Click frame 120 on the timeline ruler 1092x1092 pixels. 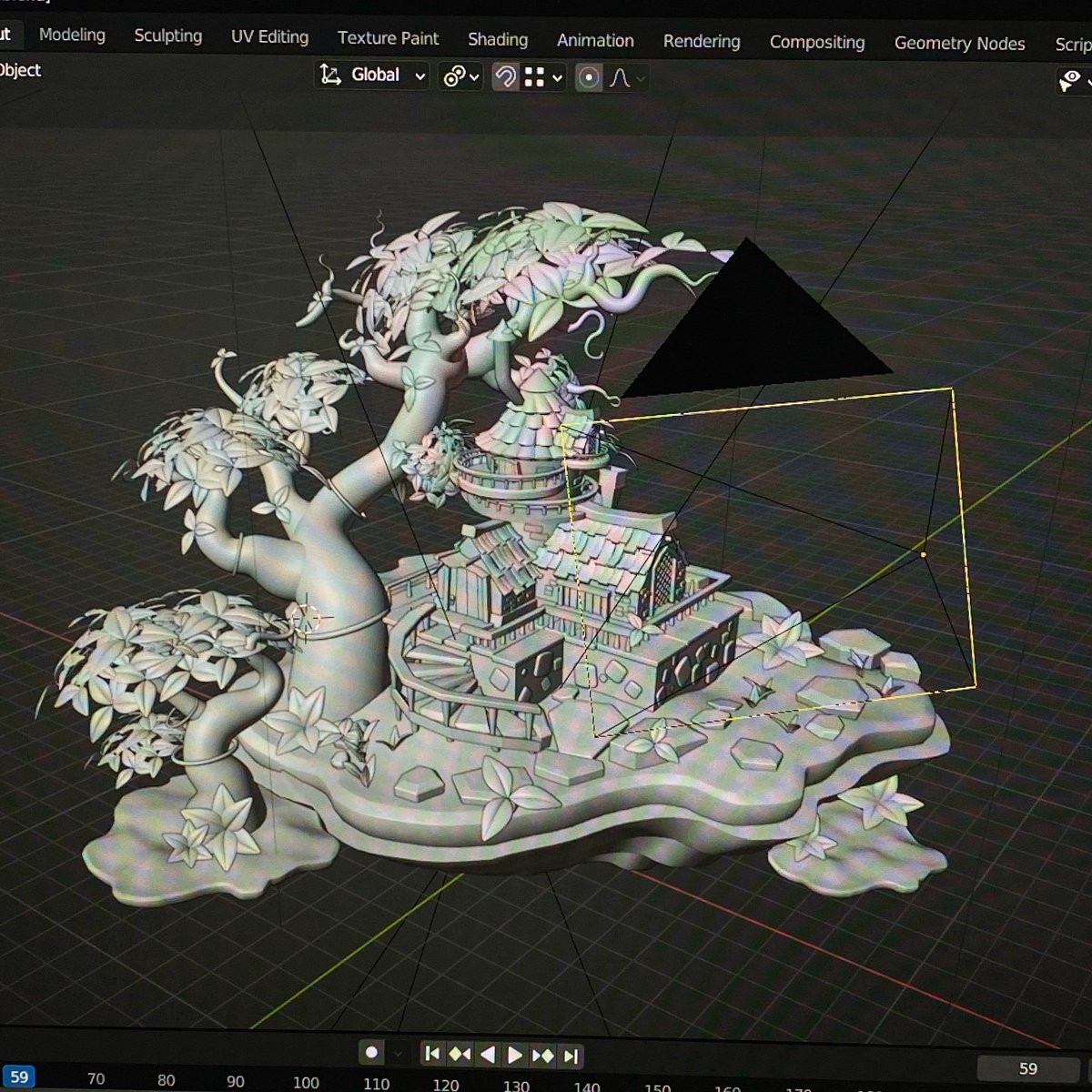click(x=446, y=1084)
